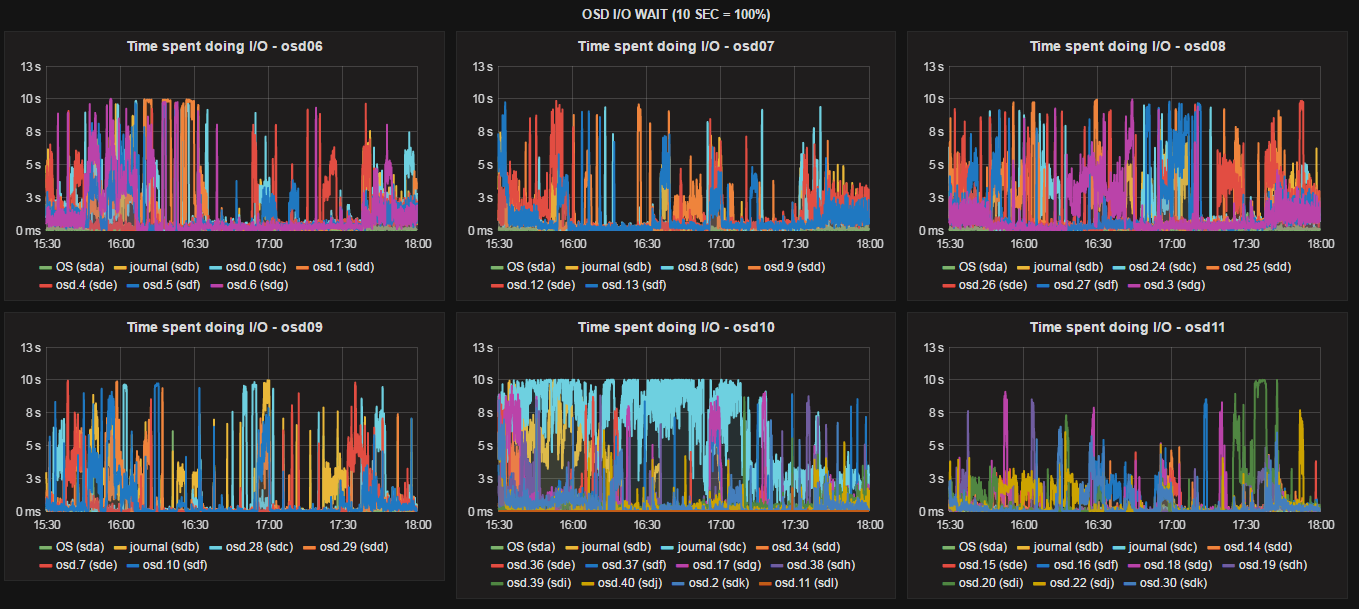The width and height of the screenshot is (1359, 609).
Task: Open the osd09 panel title menu
Action: [x=224, y=327]
